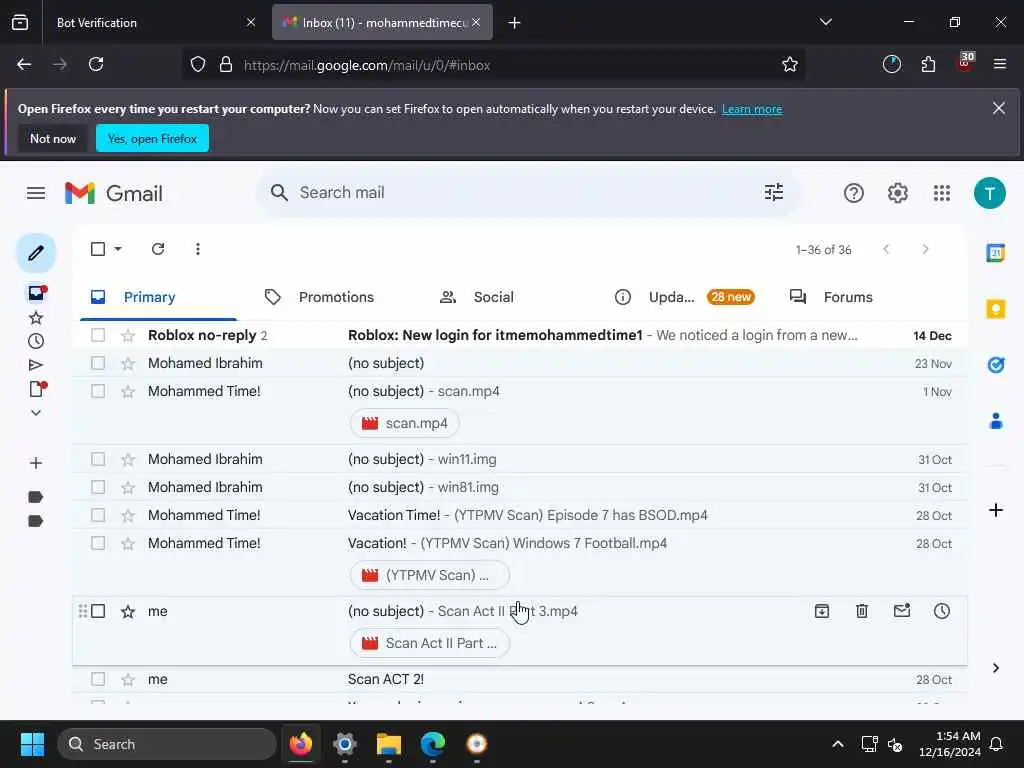The image size is (1024, 768).
Task: Switch to Bot Verification browser tab
Action: coord(155,23)
